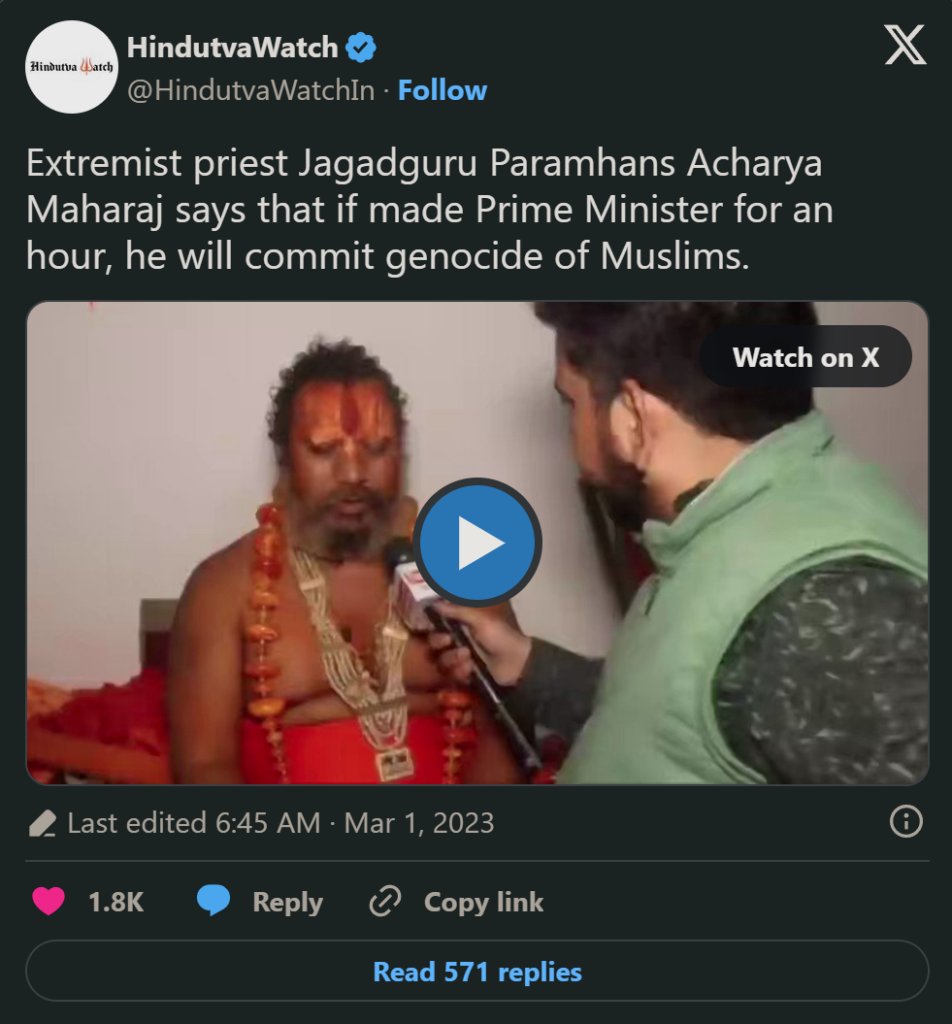952x1024 pixels.
Task: Click the HindutvaWatch logo avatar
Action: point(71,68)
